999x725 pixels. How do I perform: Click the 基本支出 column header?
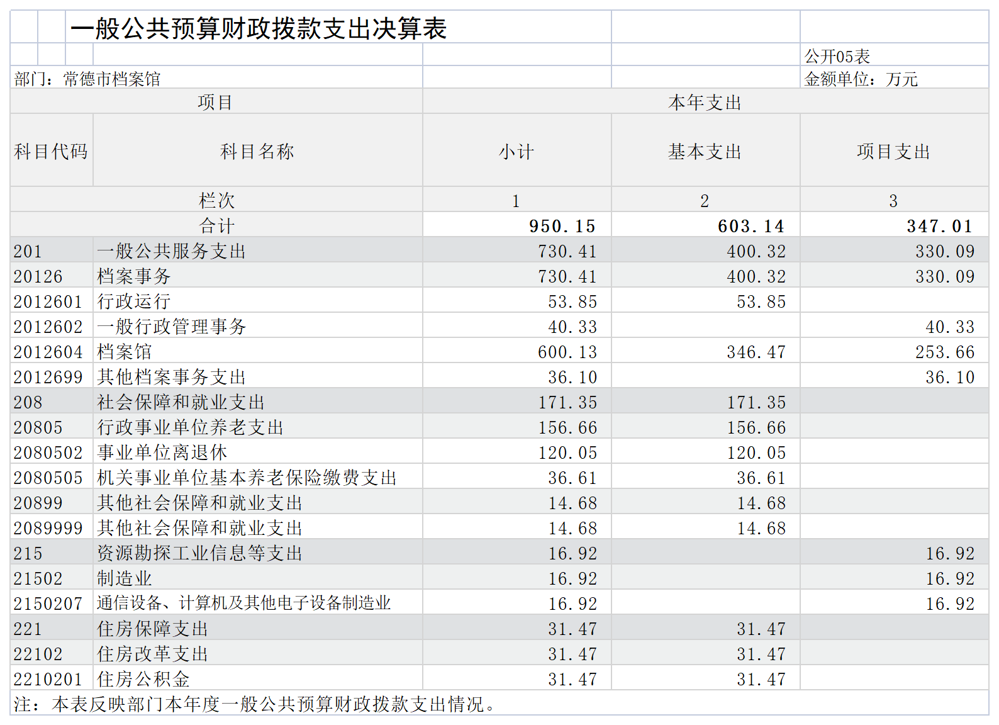pos(705,150)
